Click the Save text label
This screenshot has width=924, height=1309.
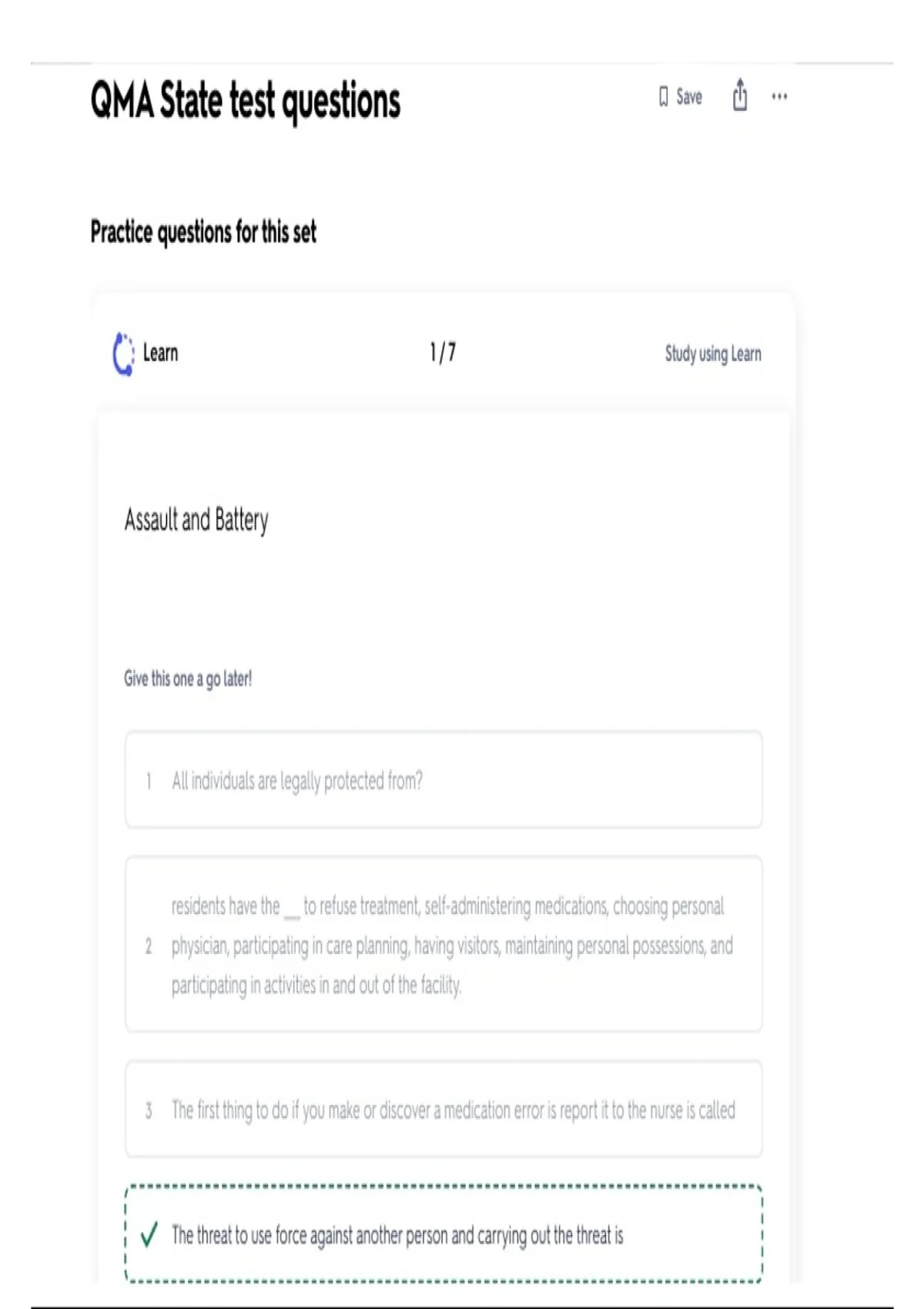[x=689, y=97]
